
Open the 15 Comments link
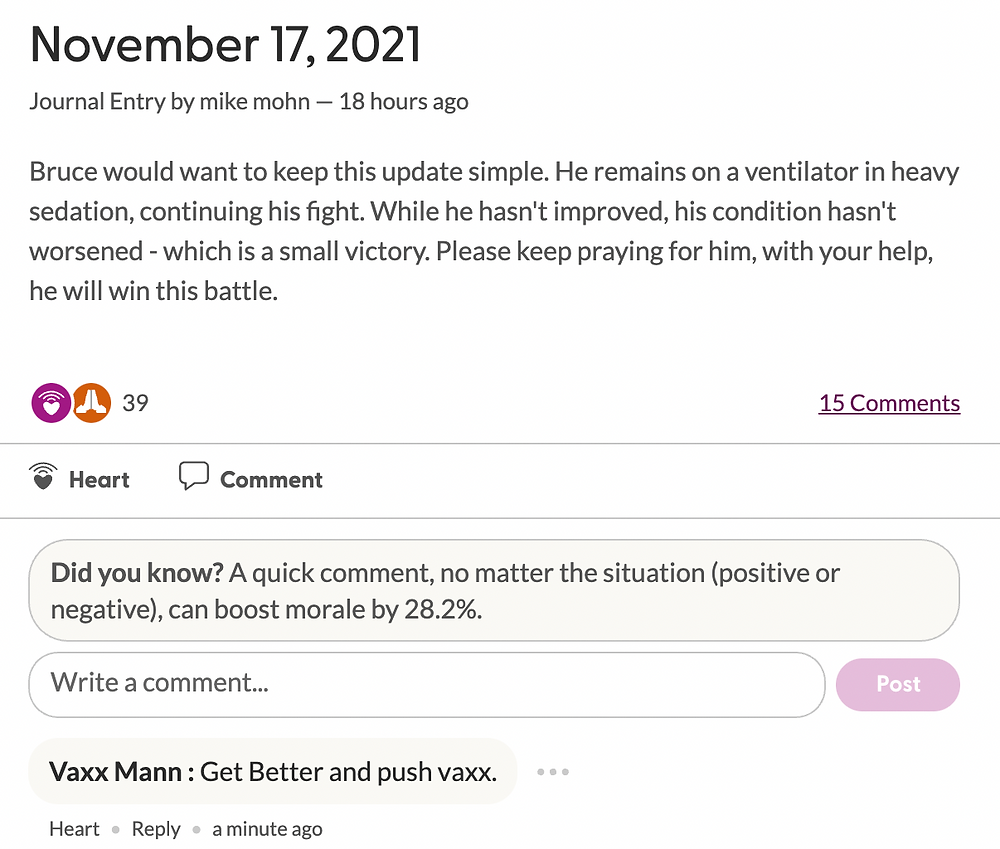[x=889, y=403]
